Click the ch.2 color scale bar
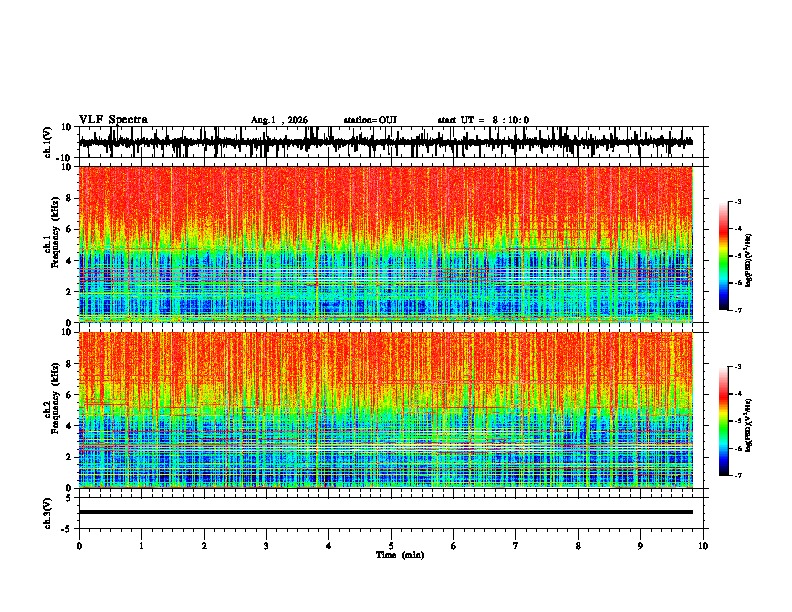Screen dimensions: 792x612 tap(724, 421)
